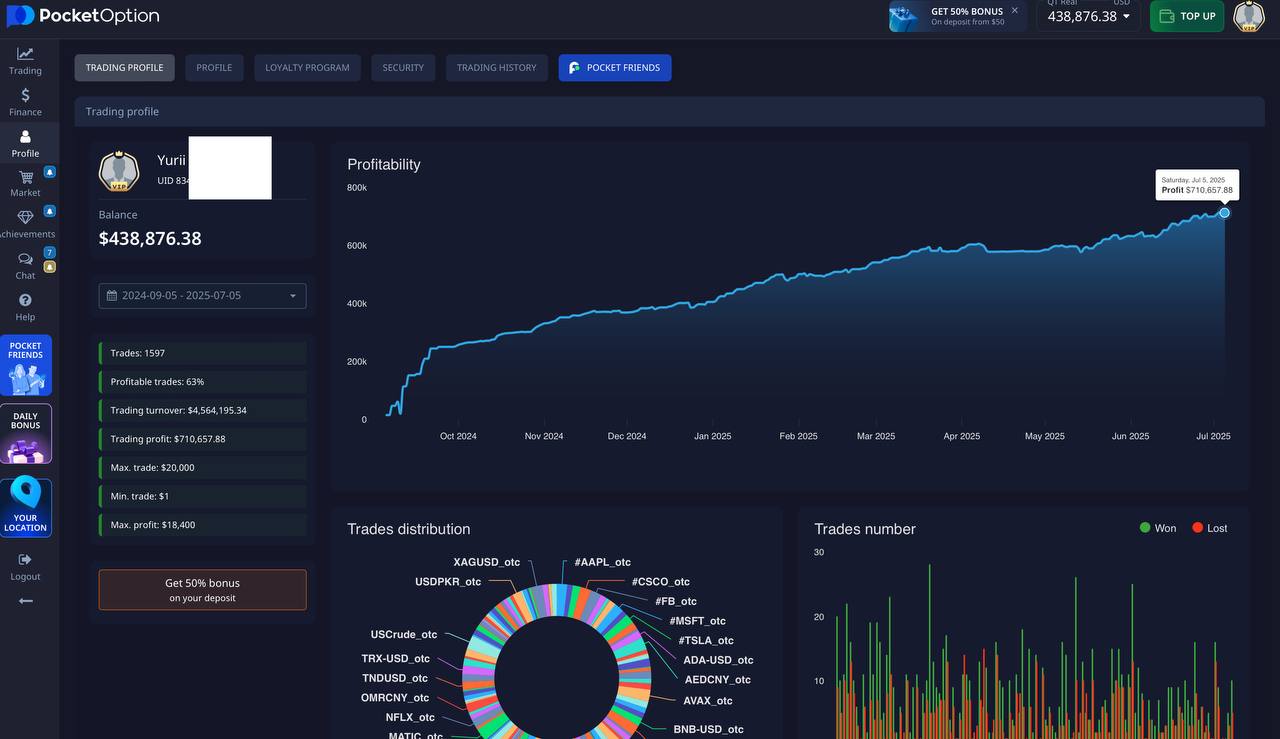The width and height of the screenshot is (1280, 739).
Task: Open the Your Location sidebar banner
Action: pyautogui.click(x=26, y=507)
